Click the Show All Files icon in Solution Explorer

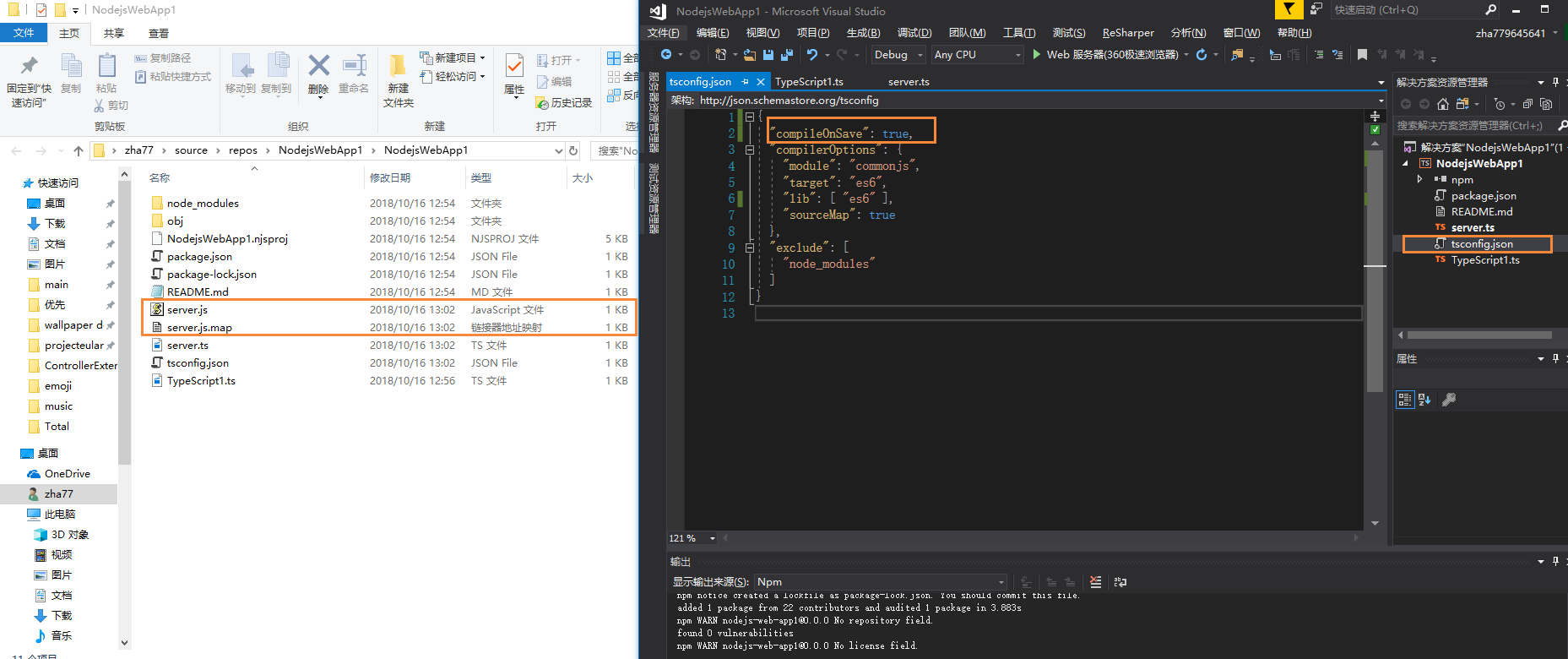(1546, 104)
